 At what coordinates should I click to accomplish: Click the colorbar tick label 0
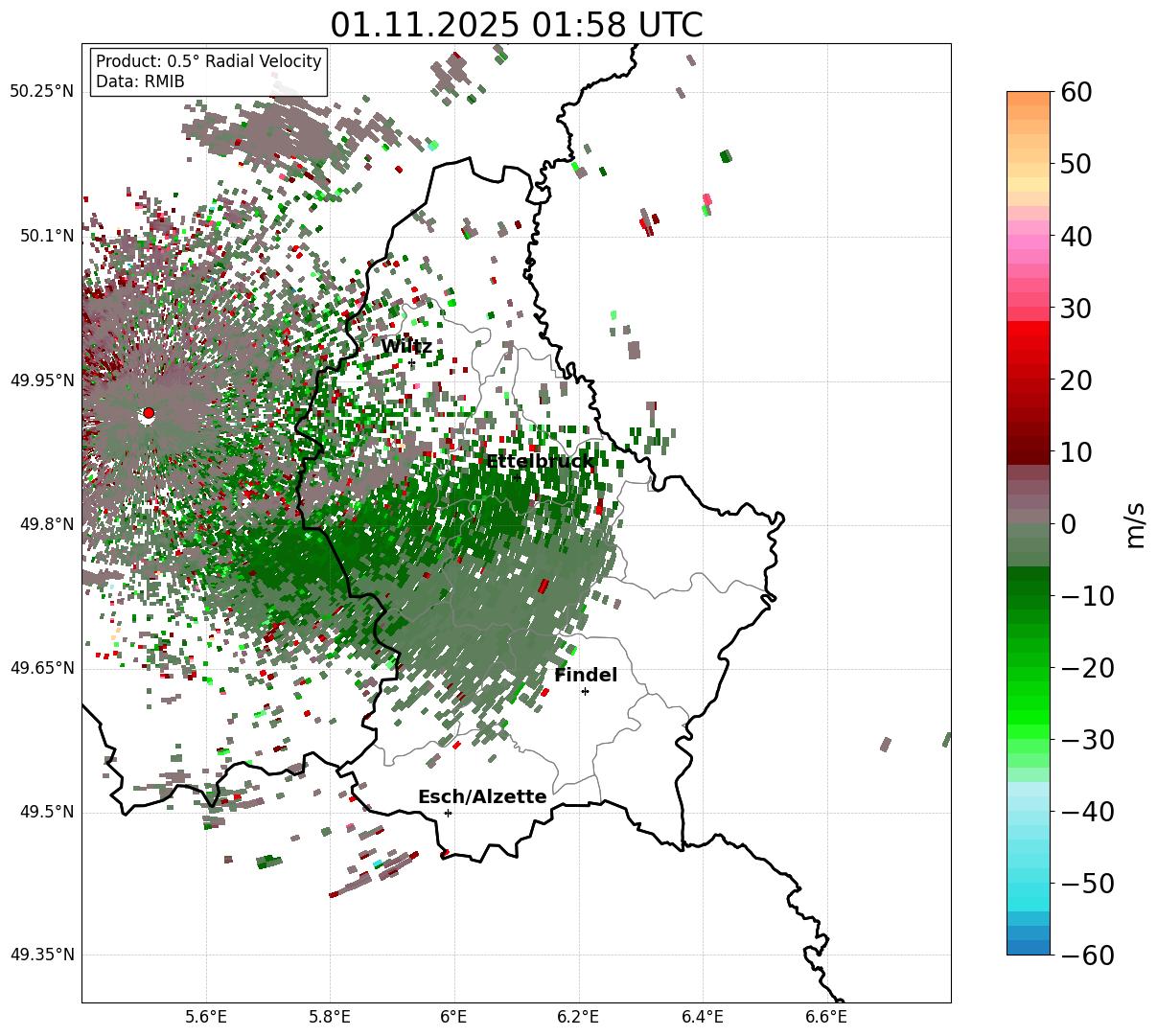[1068, 524]
